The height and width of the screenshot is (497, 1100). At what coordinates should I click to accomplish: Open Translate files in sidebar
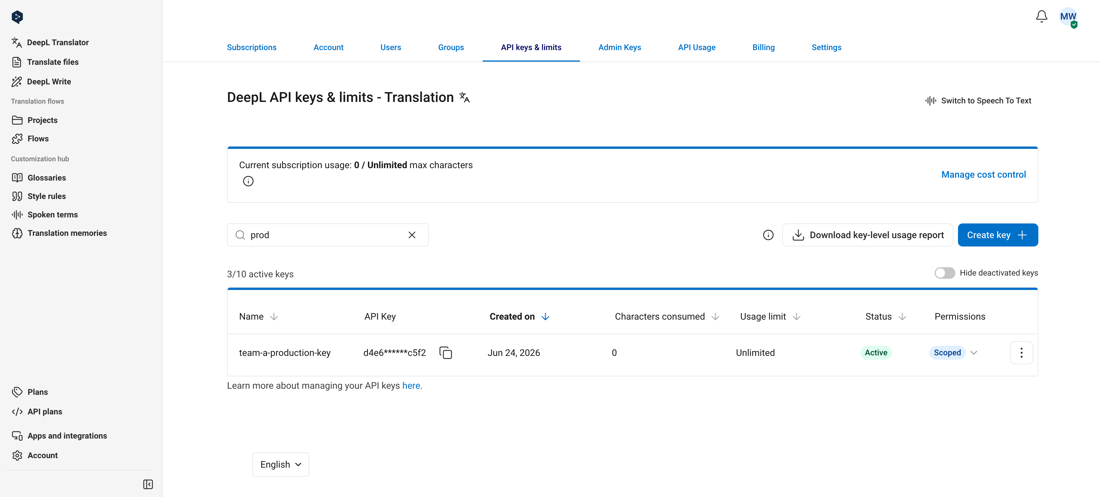(46, 62)
